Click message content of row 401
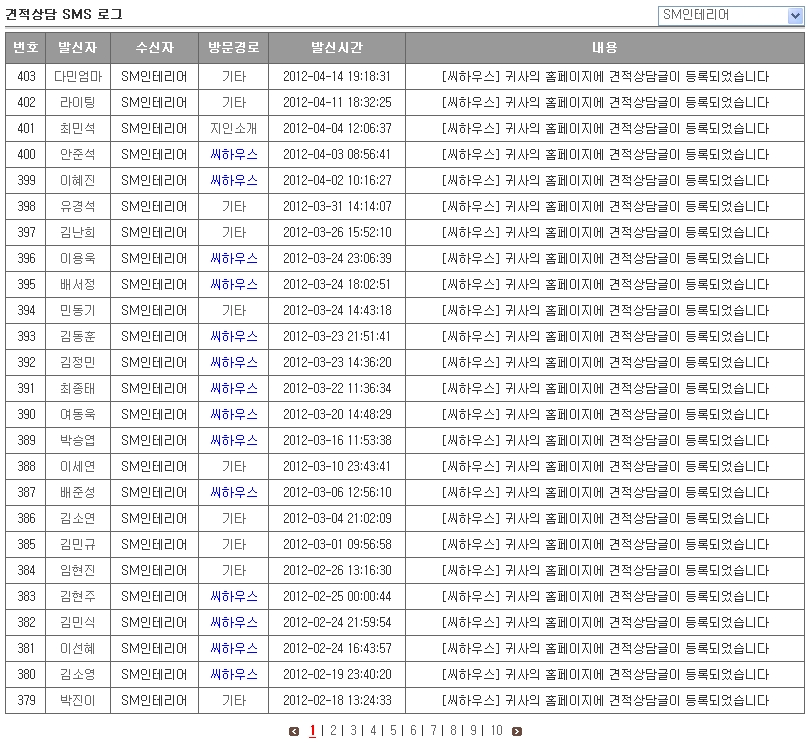Screen dimensions: 810x743 605,128
